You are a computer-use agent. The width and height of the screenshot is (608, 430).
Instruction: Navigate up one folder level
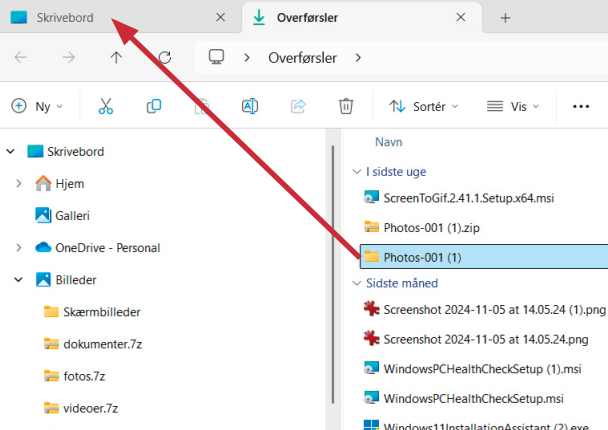(x=117, y=58)
